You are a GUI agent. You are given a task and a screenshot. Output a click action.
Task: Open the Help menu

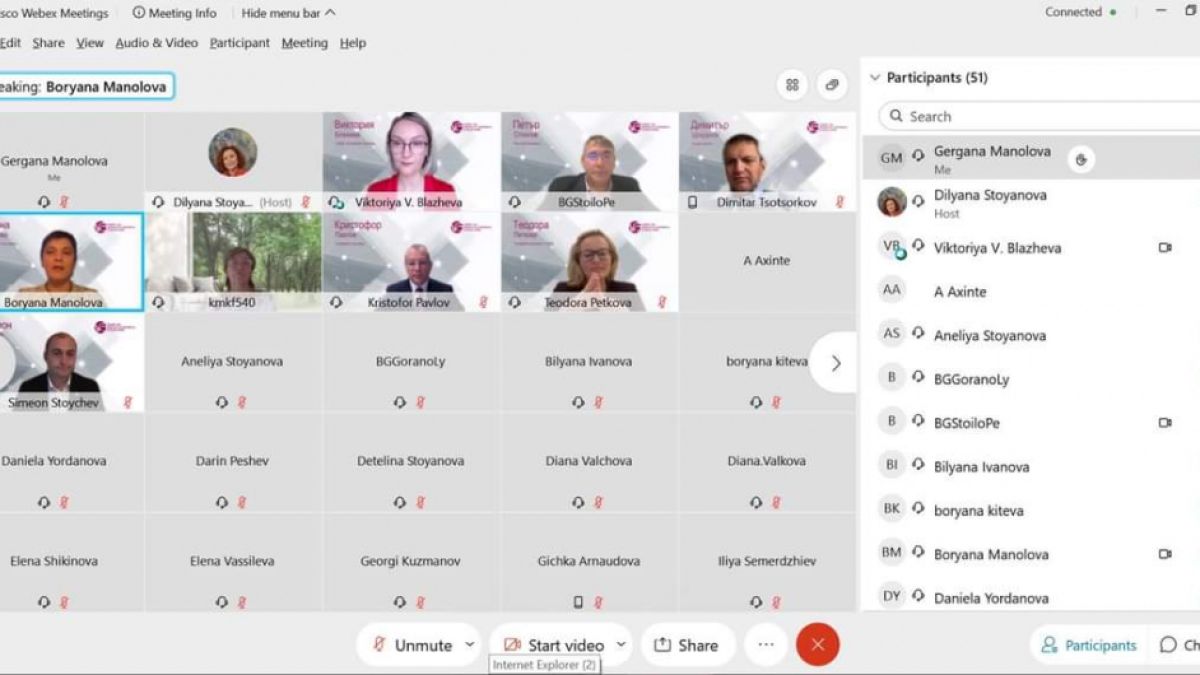352,43
